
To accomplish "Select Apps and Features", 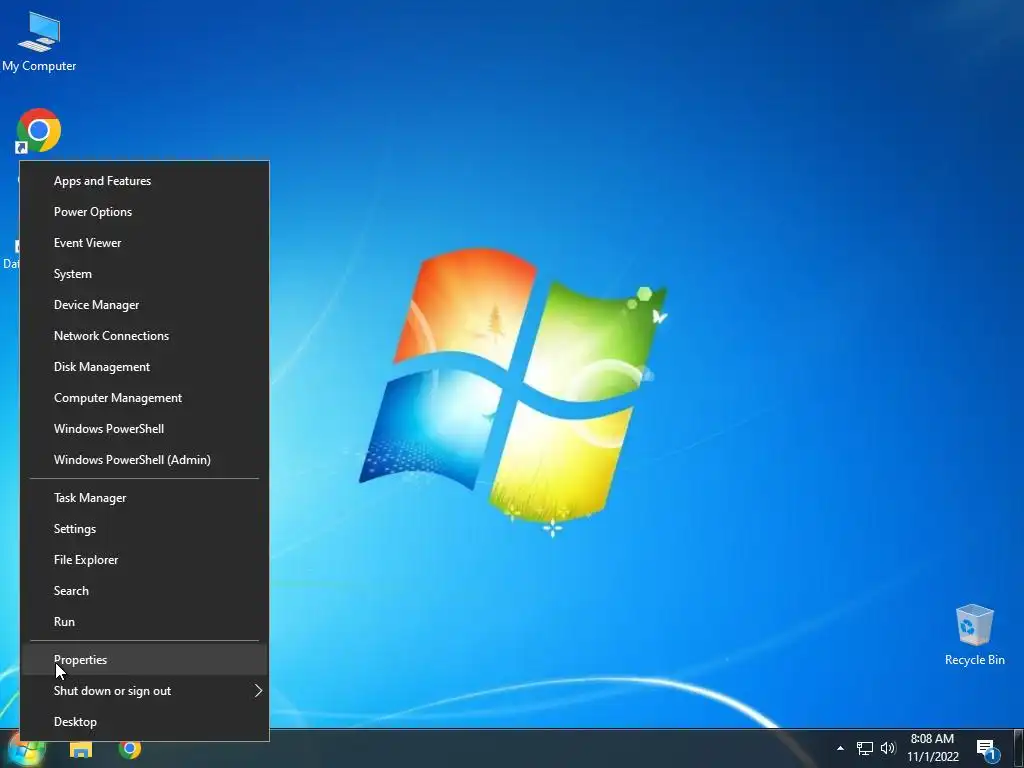I will pyautogui.click(x=144, y=181).
